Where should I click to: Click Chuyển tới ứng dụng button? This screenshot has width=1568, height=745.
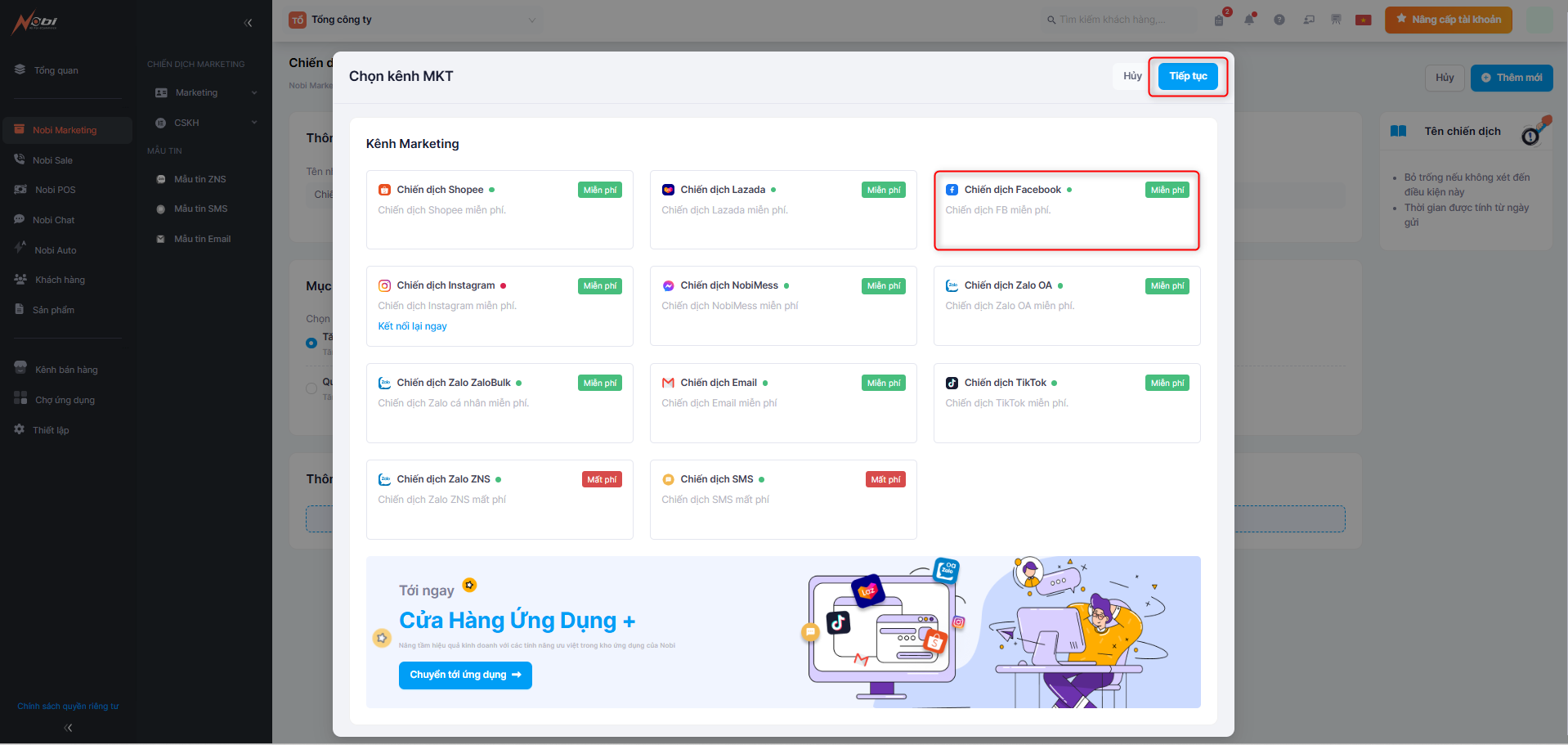(465, 675)
